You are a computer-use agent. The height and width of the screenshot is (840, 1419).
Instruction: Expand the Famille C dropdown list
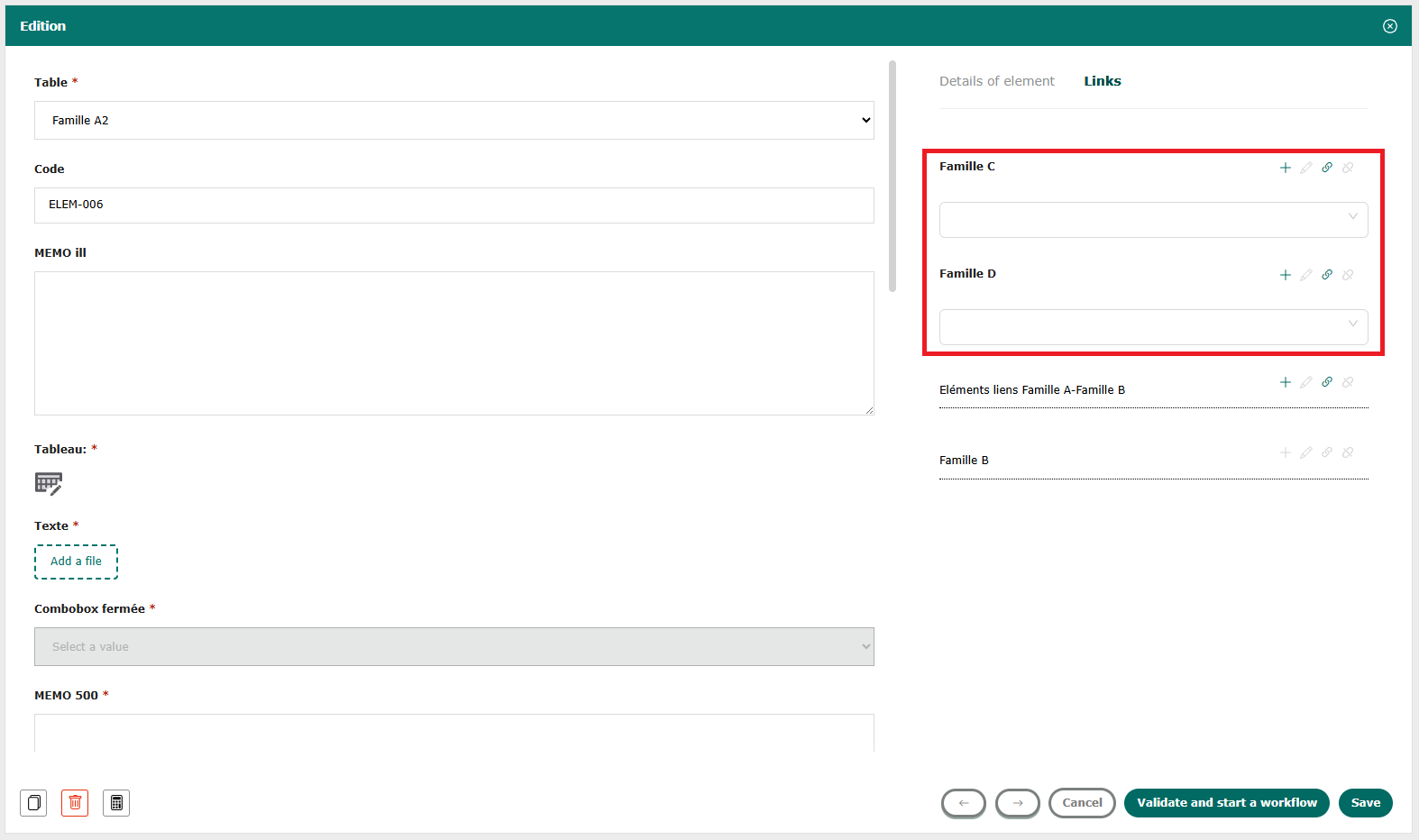pos(1153,220)
